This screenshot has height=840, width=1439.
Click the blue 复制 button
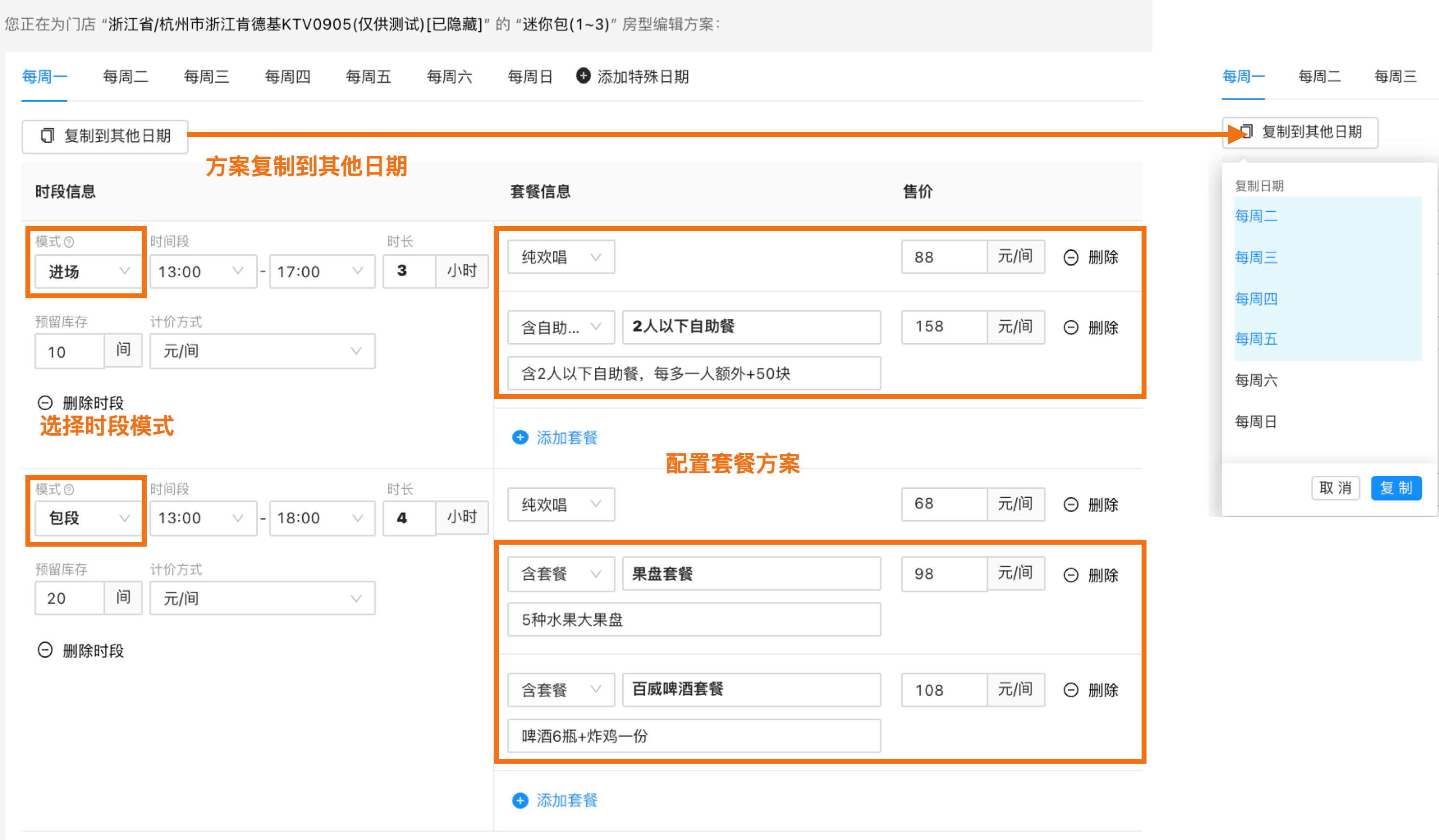[1396, 488]
